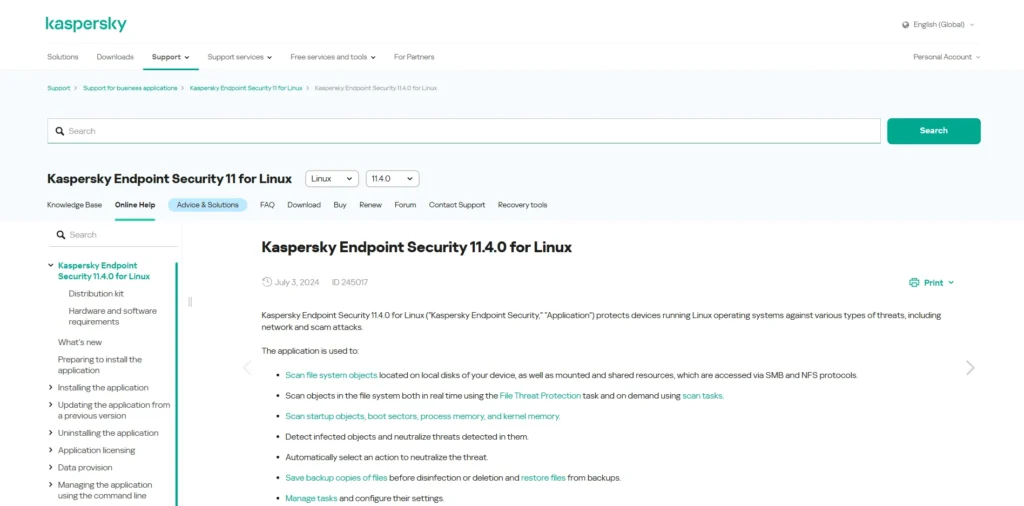Image resolution: width=1024 pixels, height=506 pixels.
Task: Open Free services and tools menu
Action: click(x=333, y=57)
